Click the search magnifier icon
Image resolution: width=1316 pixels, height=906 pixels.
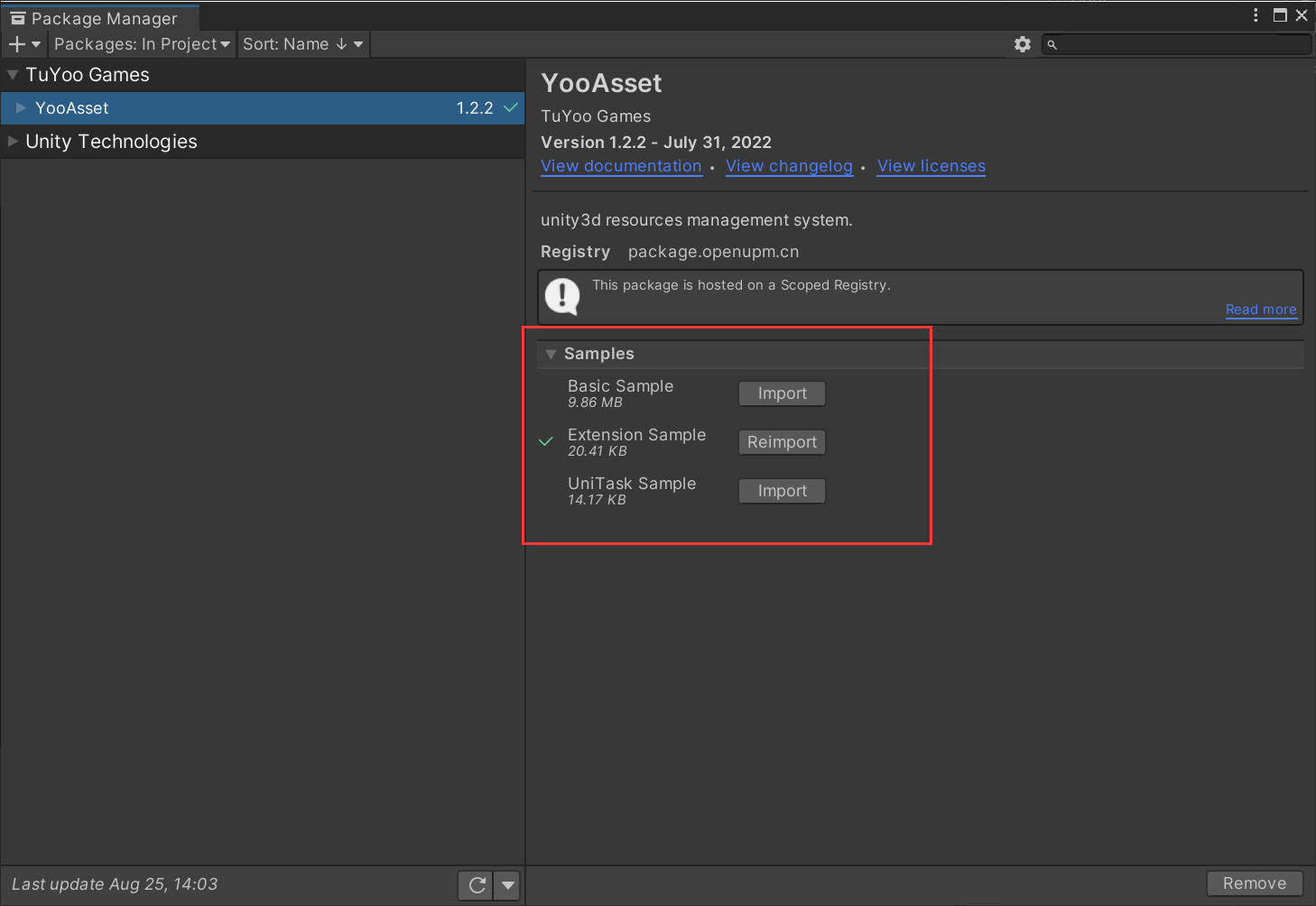click(x=1052, y=44)
